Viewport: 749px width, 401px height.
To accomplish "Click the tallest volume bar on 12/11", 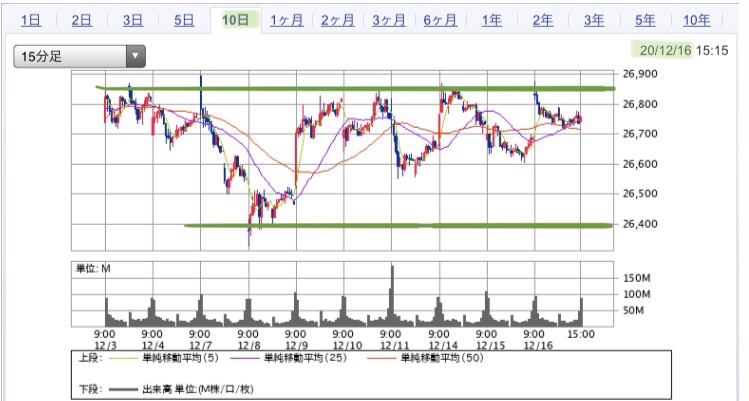I will click(x=392, y=296).
